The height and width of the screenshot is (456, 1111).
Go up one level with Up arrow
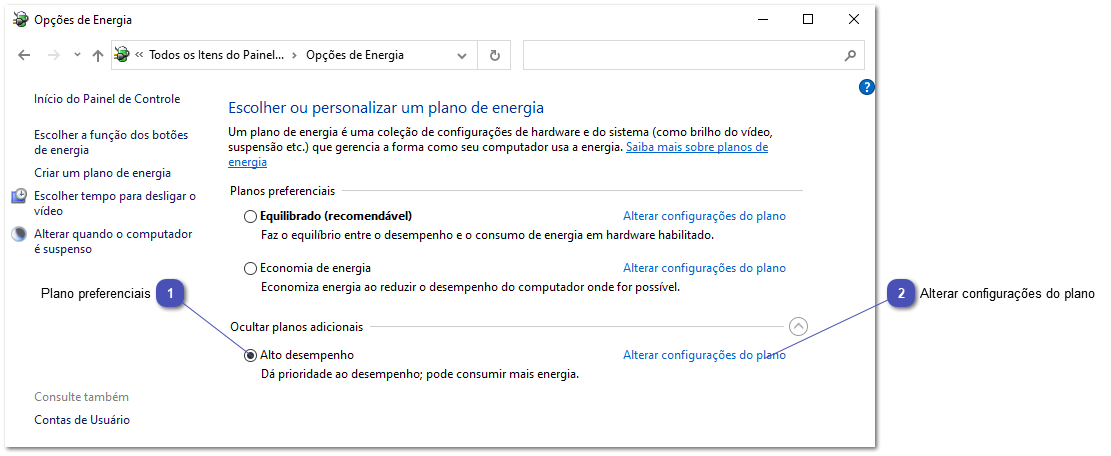(x=98, y=55)
